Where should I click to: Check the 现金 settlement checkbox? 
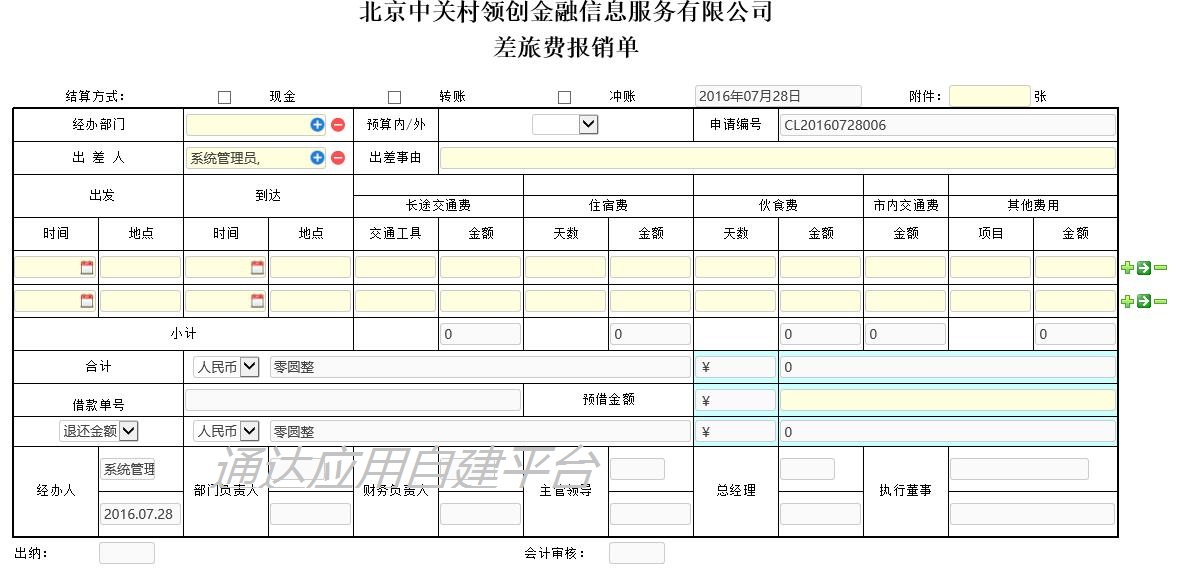point(224,97)
